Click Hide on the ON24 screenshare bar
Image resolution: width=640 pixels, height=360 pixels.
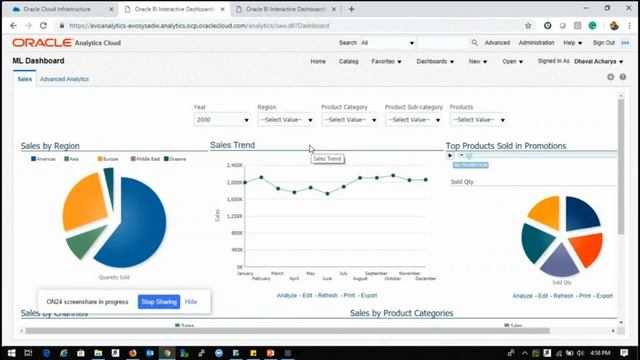[x=191, y=302]
